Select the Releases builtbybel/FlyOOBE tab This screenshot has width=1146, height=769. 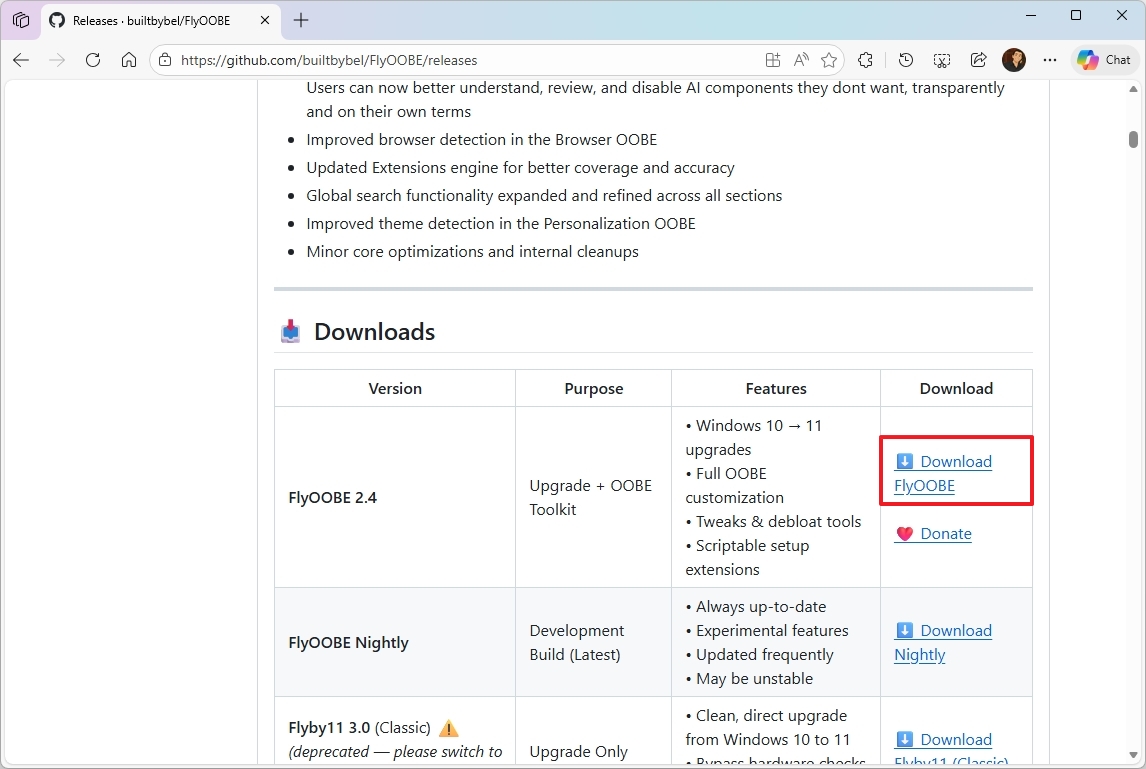pos(150,20)
